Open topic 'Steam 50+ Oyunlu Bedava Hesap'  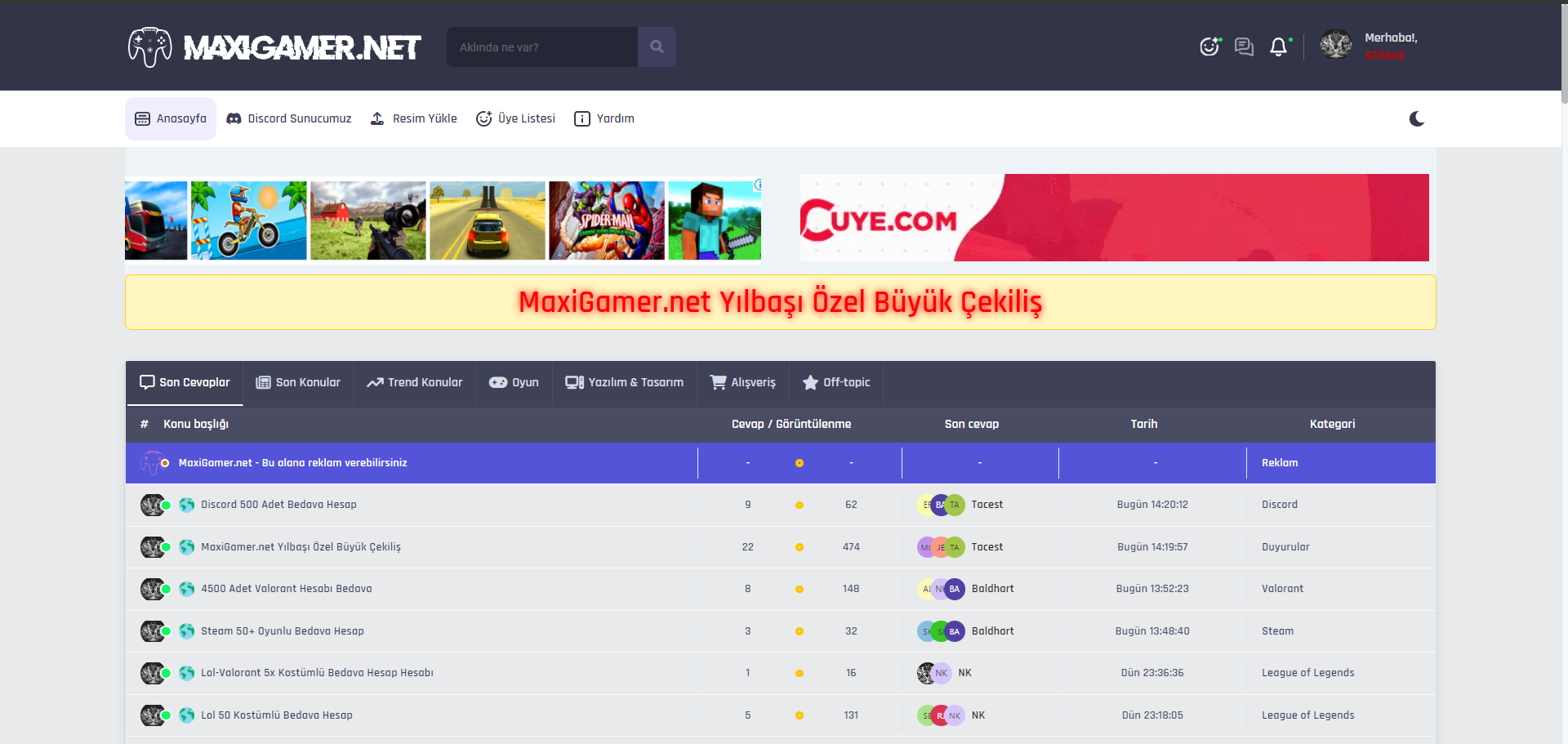click(283, 631)
